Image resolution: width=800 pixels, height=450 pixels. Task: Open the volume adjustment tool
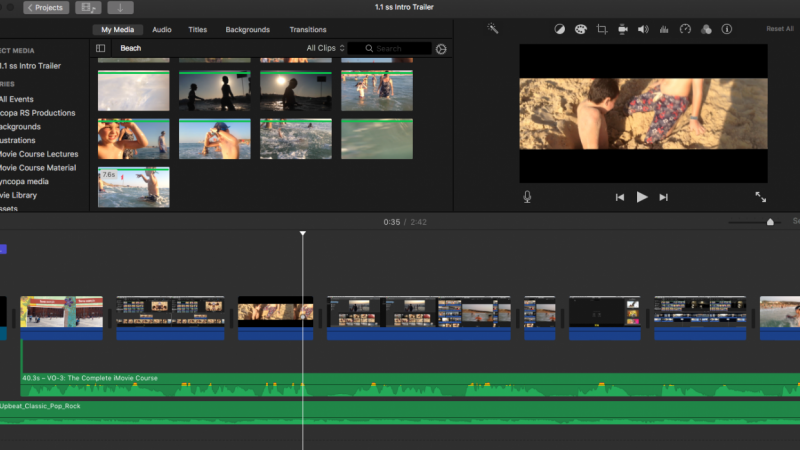coord(643,29)
